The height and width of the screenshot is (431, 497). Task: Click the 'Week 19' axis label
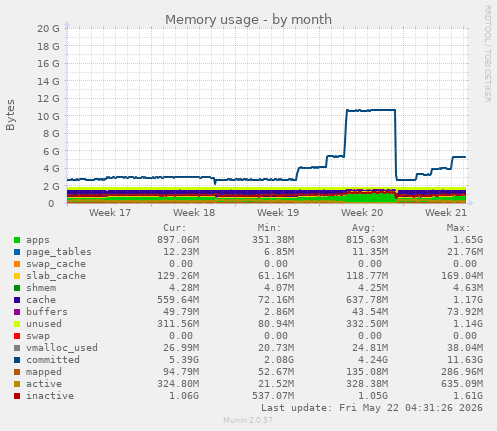click(278, 213)
